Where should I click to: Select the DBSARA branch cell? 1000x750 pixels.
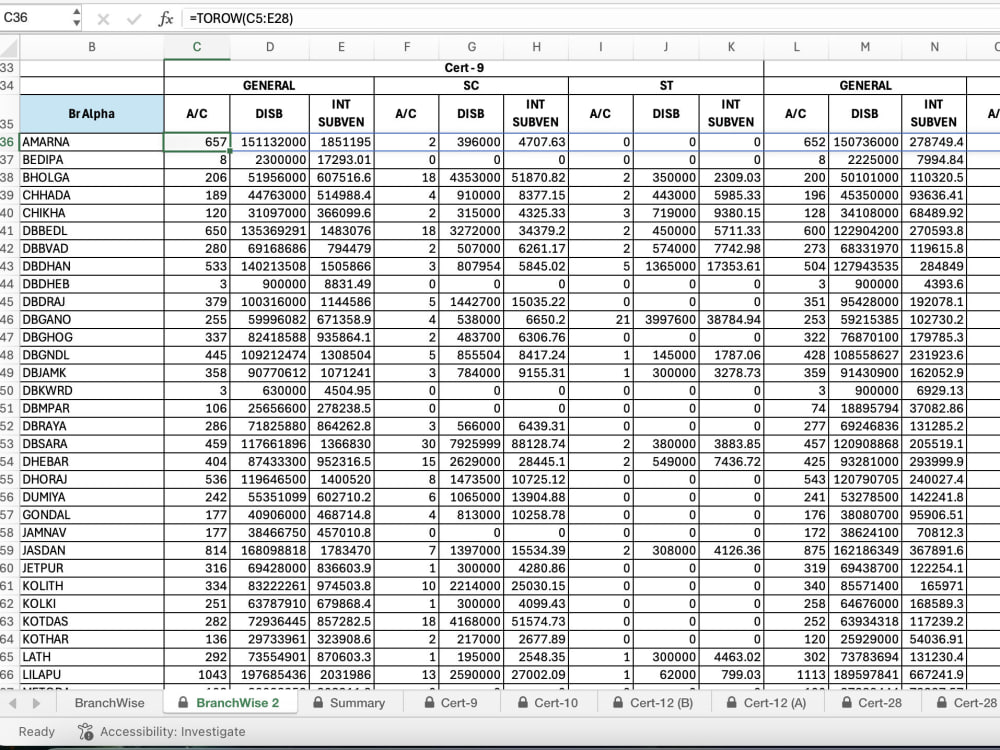point(92,443)
